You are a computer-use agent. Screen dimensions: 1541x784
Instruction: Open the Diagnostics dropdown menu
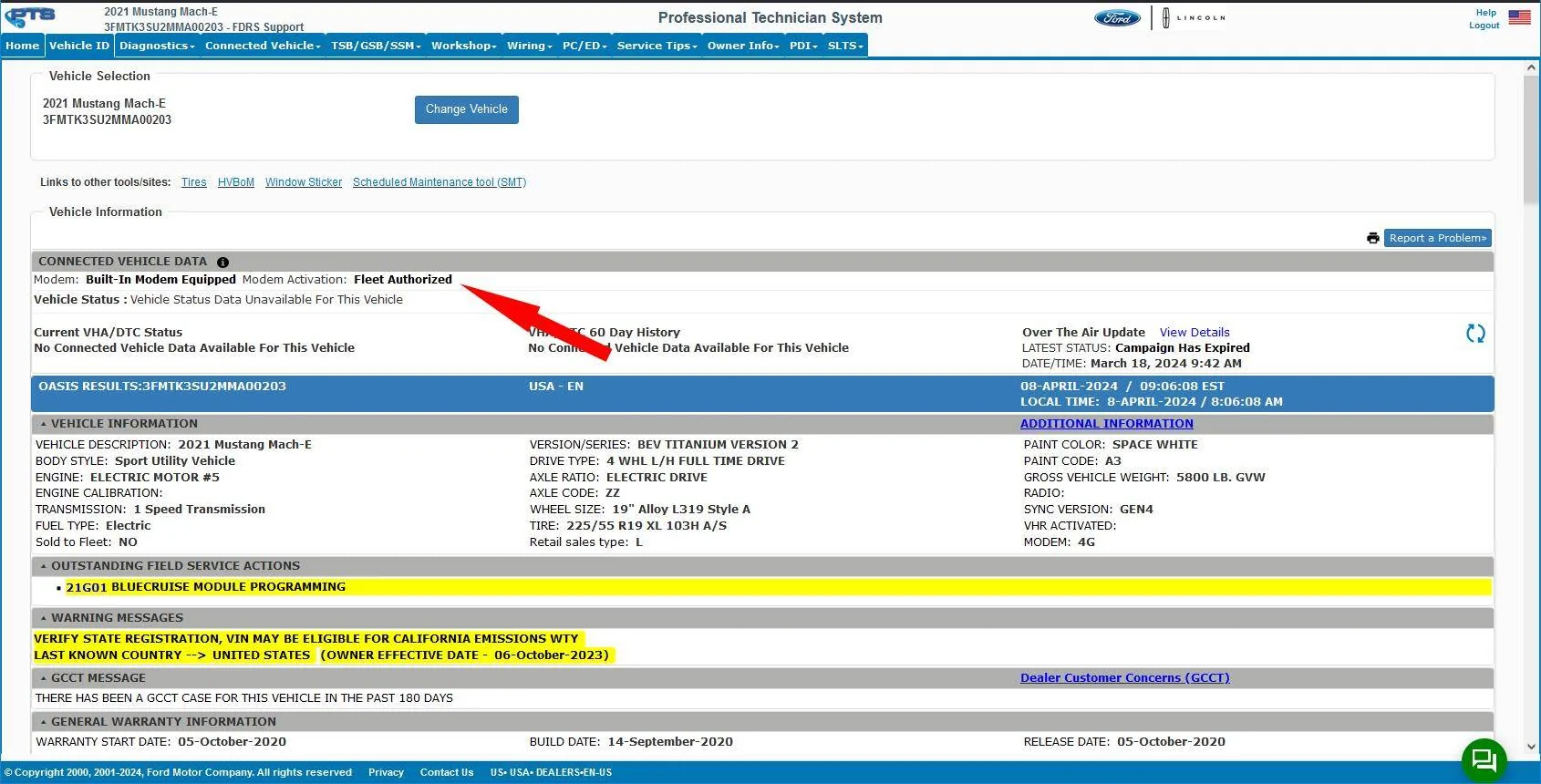click(x=157, y=46)
